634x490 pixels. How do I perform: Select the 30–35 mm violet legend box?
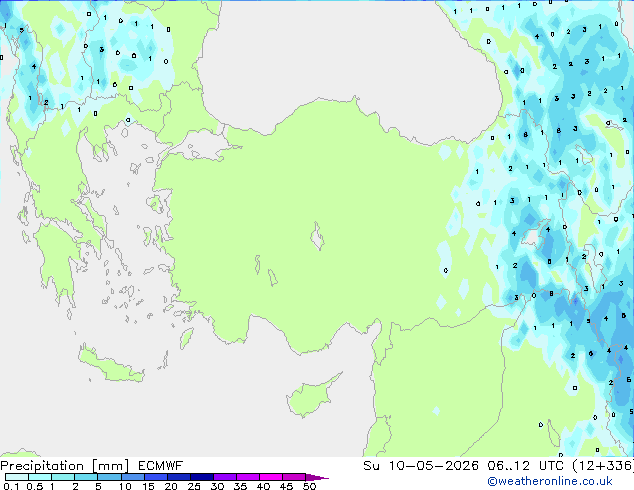[224, 477]
